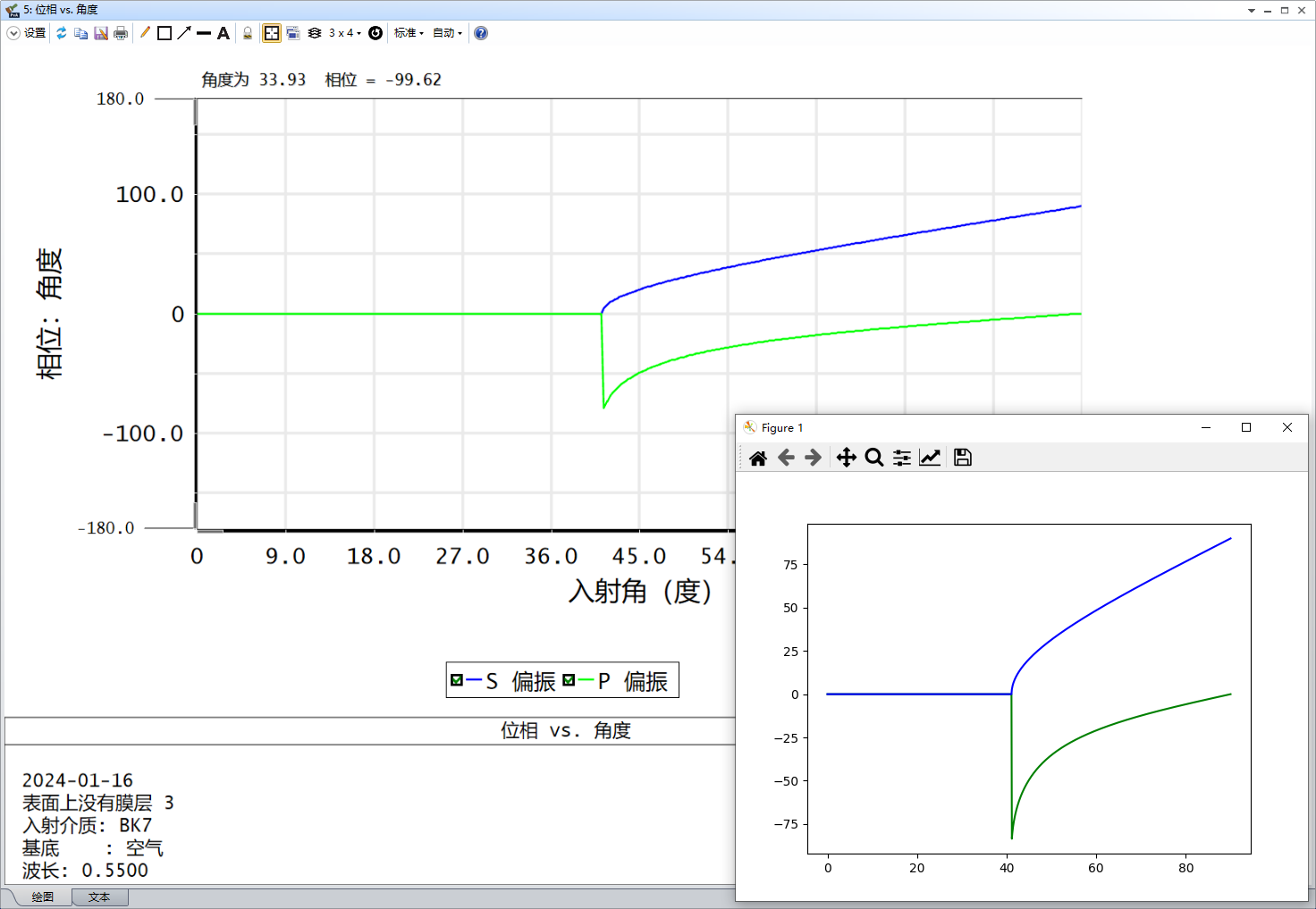Select the pan tool in Figure 1
This screenshot has height=909, width=1316.
tap(846, 458)
